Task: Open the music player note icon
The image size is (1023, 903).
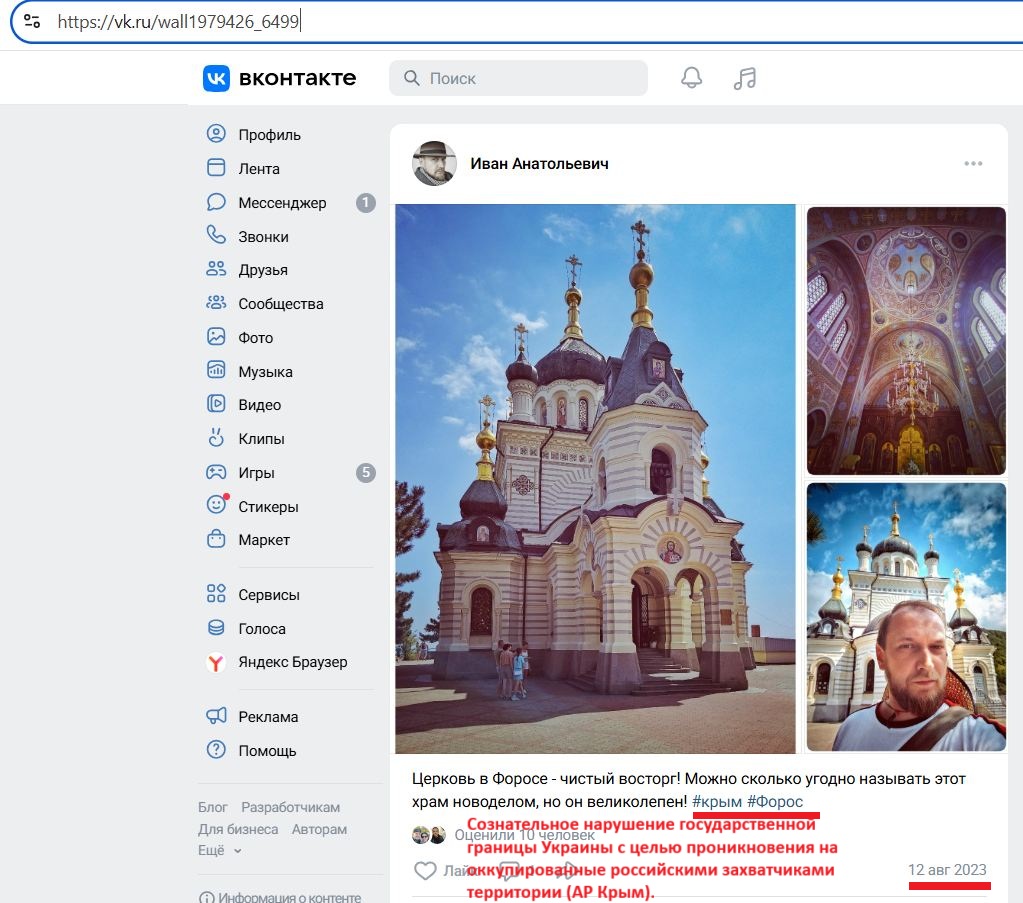Action: (744, 78)
